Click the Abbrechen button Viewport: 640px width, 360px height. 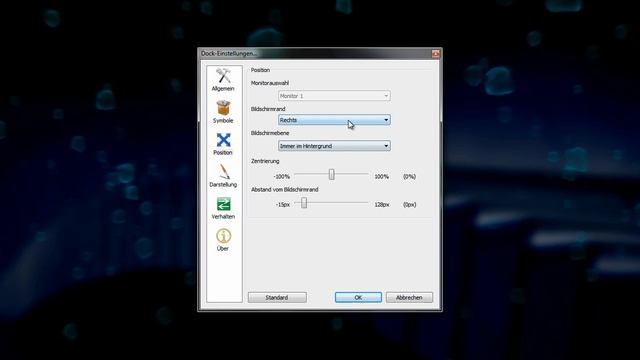409,298
